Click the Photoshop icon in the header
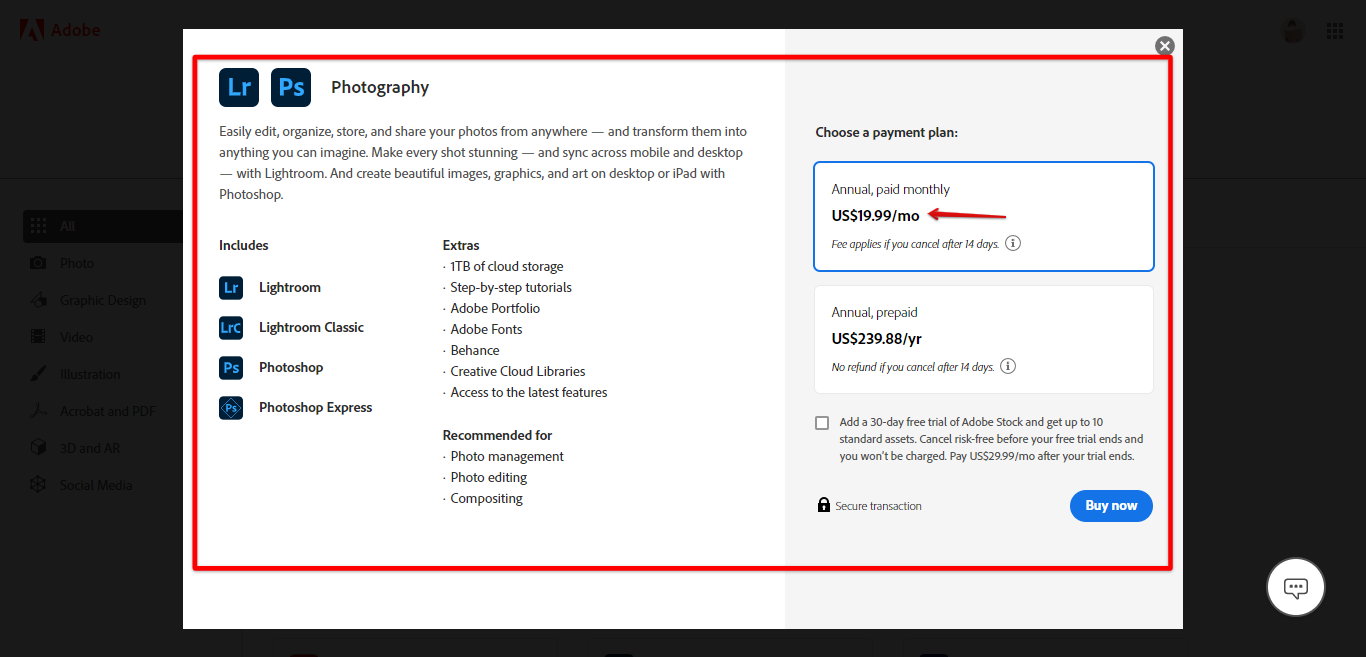This screenshot has width=1366, height=657. [x=291, y=87]
